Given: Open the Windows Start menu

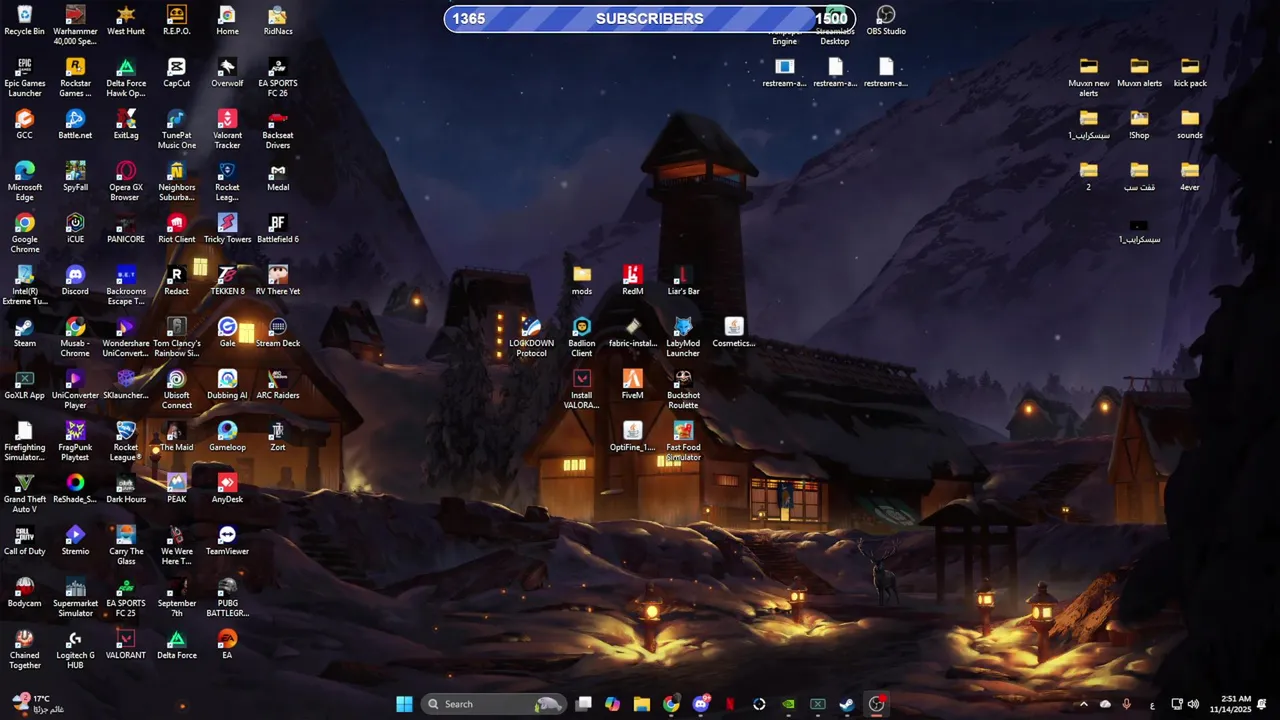Looking at the screenshot, I should point(404,704).
